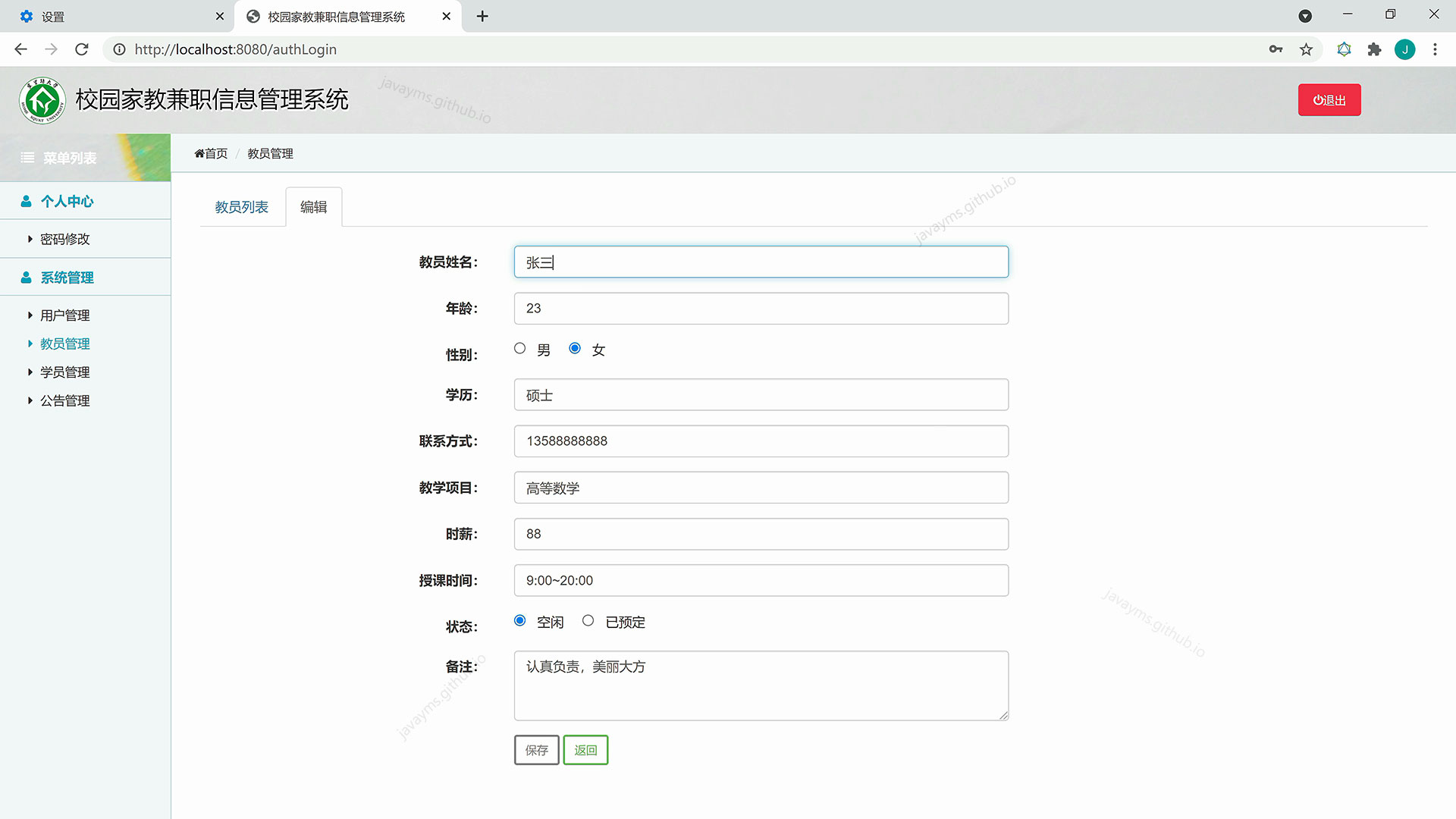Reload the page
1456x819 pixels.
coord(82,49)
